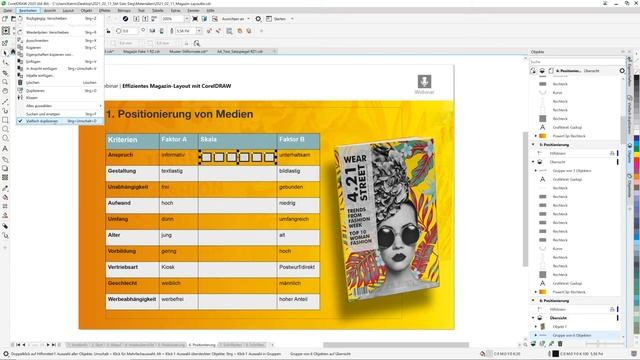Click the first Skala checkbox square in Anspruch row
Viewport: 640px width, 360px height.
pyautogui.click(x=206, y=157)
